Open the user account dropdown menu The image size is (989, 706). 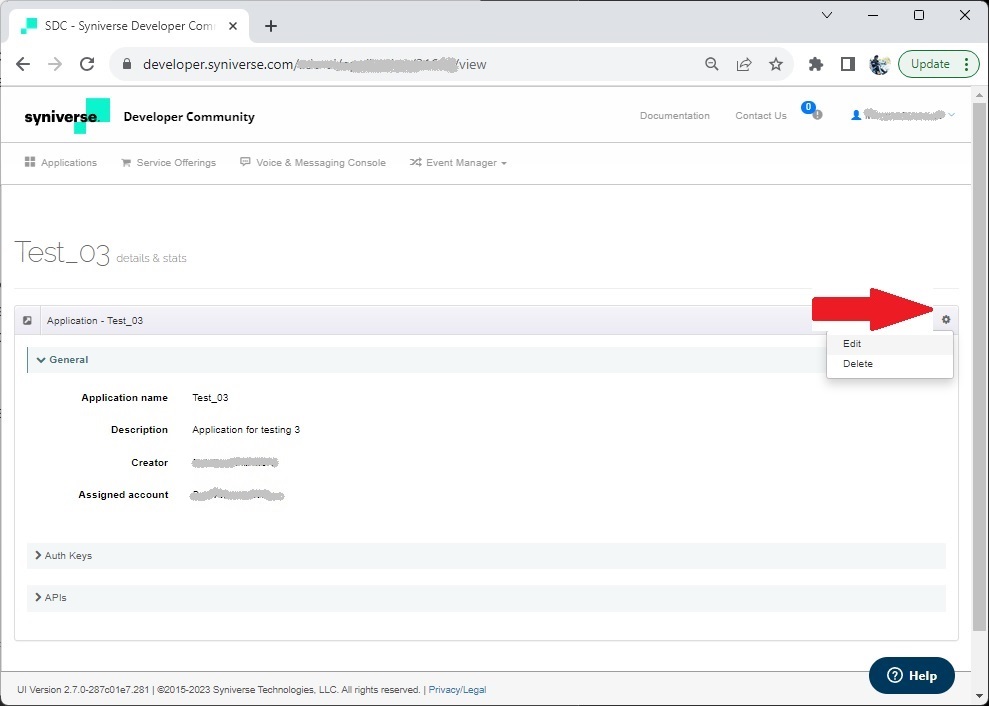[x=903, y=116]
